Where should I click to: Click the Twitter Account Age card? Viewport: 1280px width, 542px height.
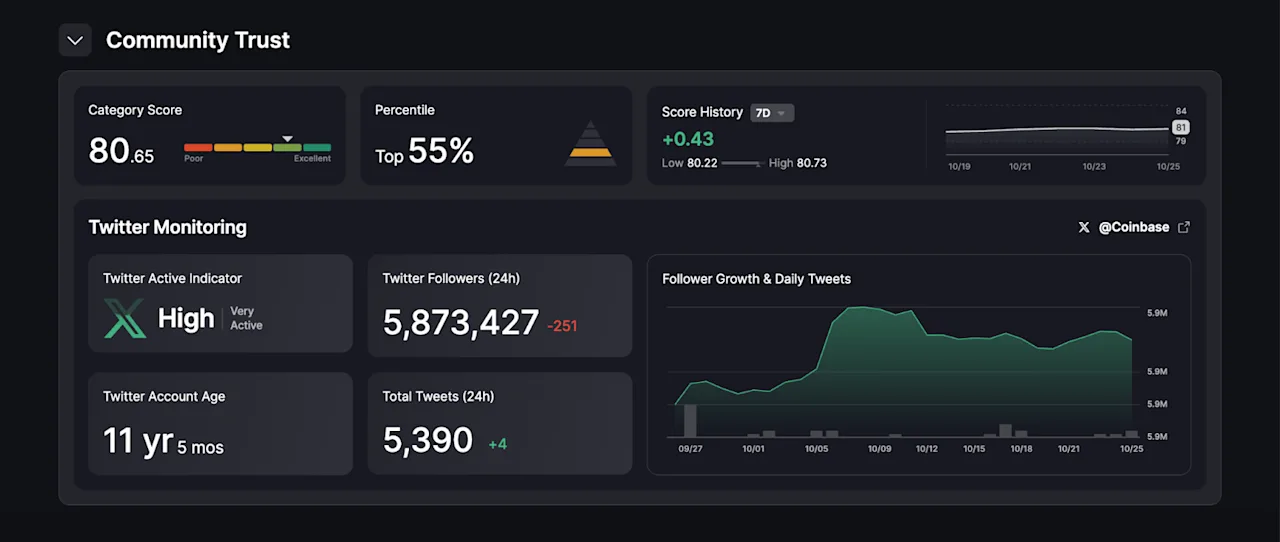[220, 423]
